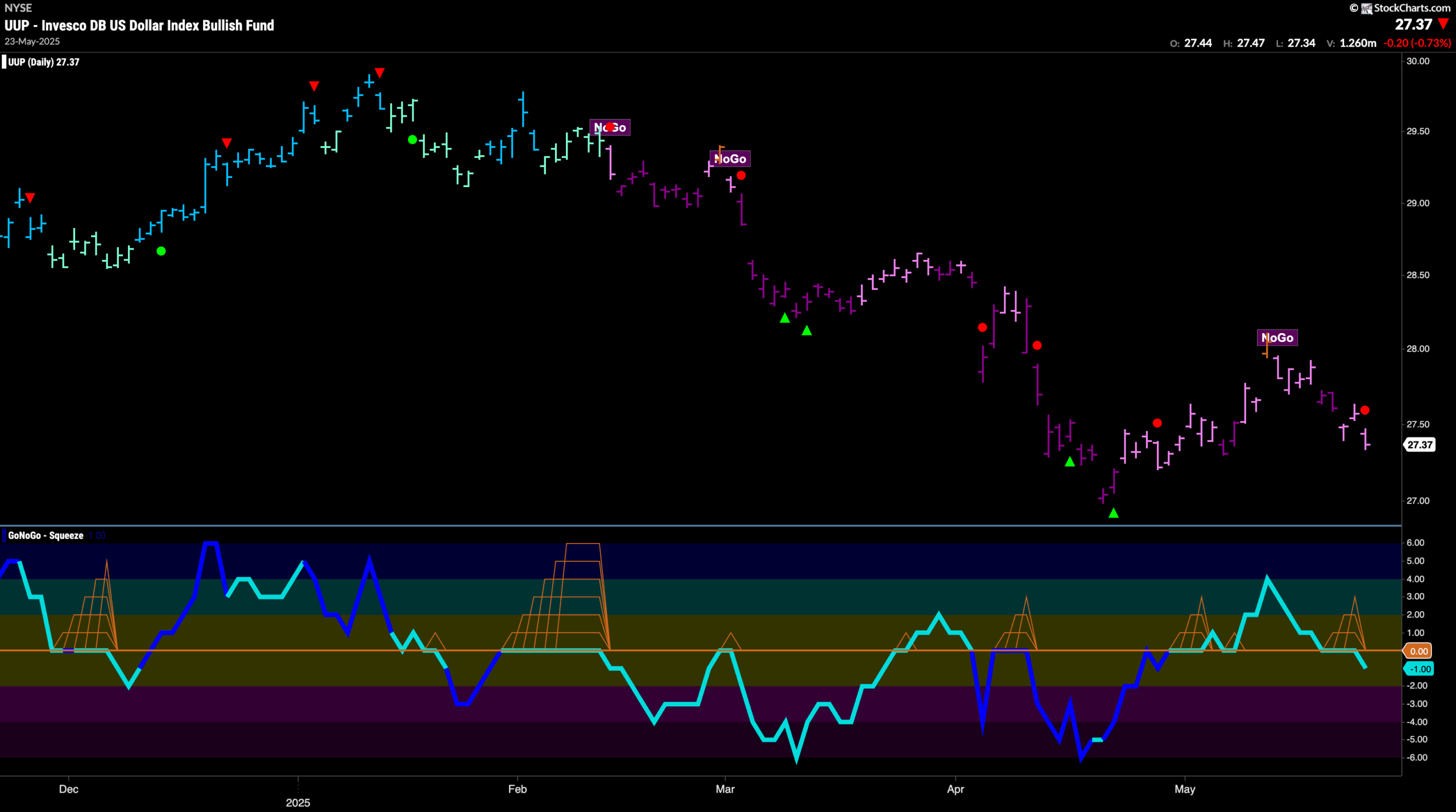Click the NoGo label in mid-May
Screen dimensions: 1456x812
tap(1277, 338)
